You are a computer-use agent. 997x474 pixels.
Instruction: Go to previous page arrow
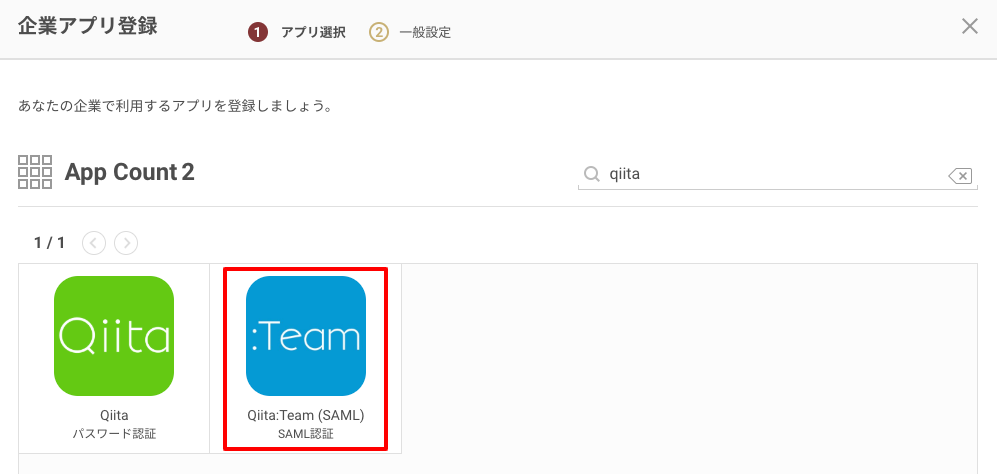(94, 242)
